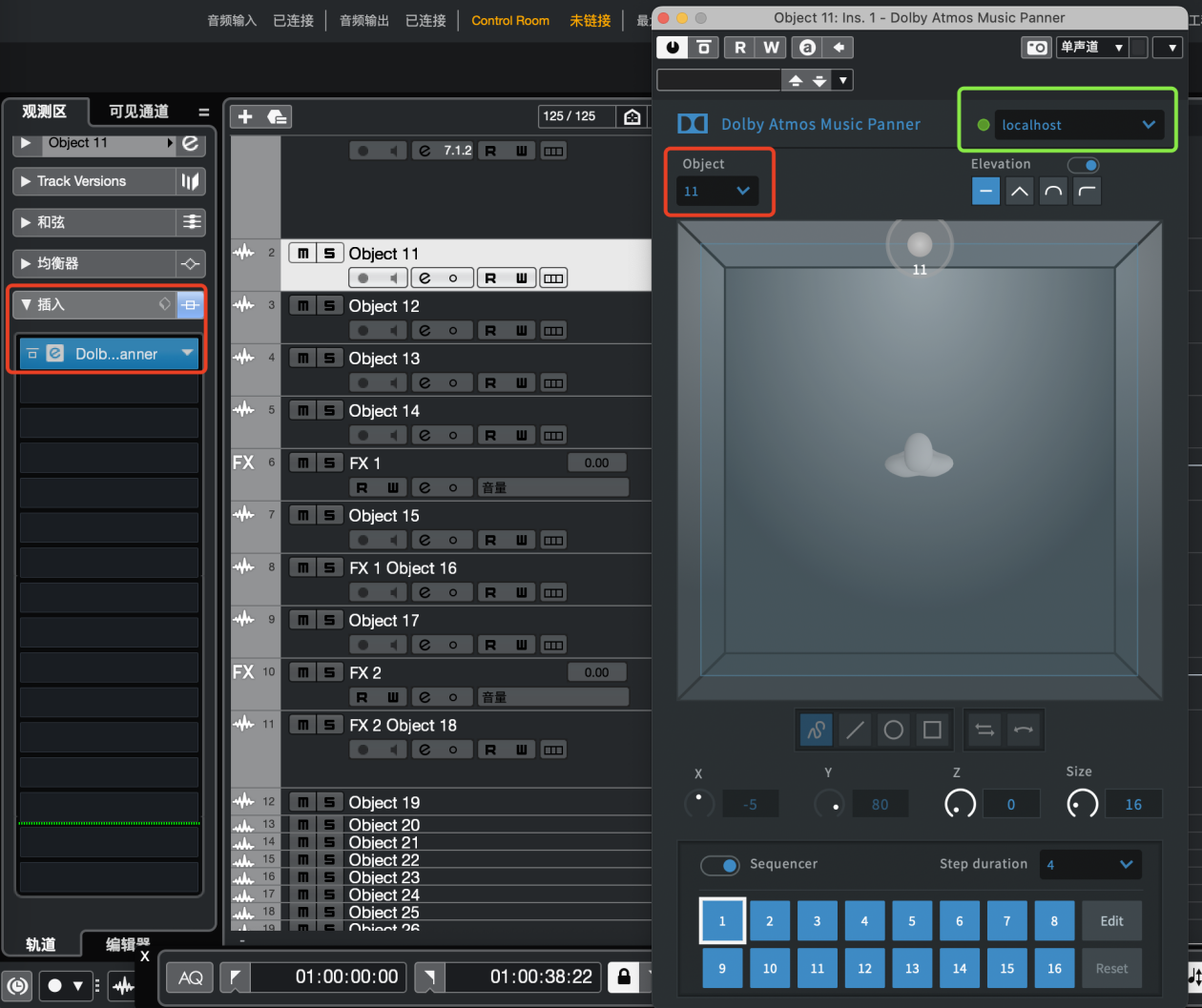The height and width of the screenshot is (1008, 1202).
Task: Click the Size knob control
Action: click(1082, 804)
